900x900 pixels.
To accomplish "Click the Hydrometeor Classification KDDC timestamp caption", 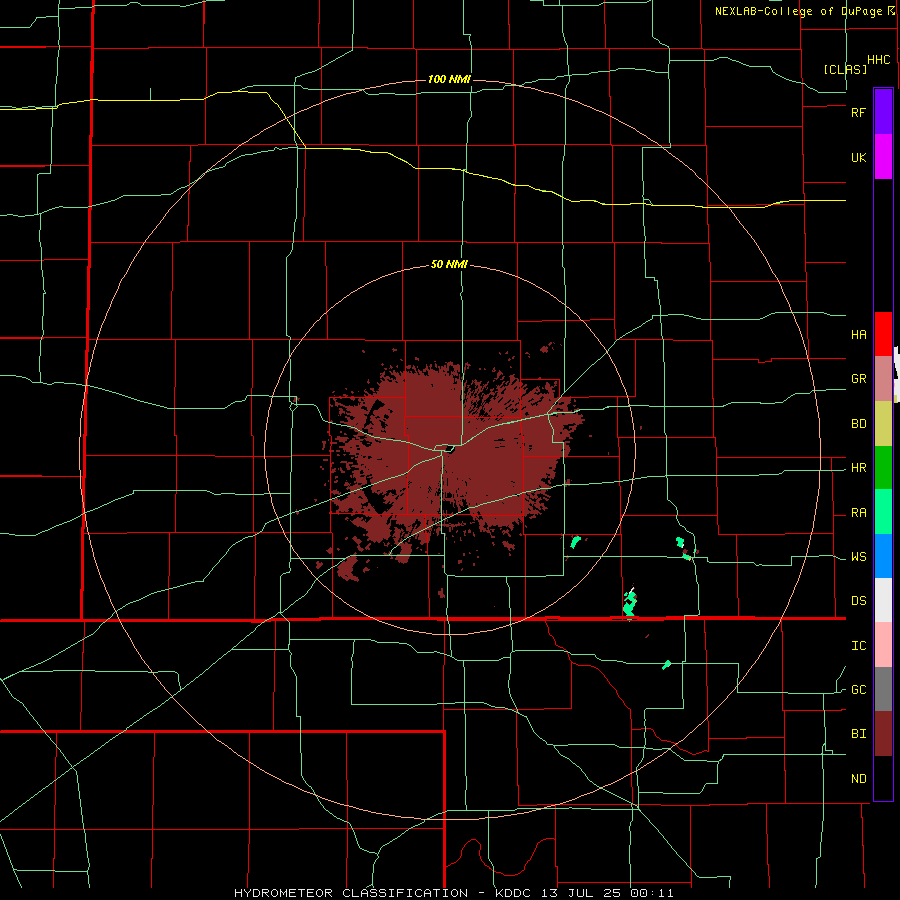I will 454,893.
